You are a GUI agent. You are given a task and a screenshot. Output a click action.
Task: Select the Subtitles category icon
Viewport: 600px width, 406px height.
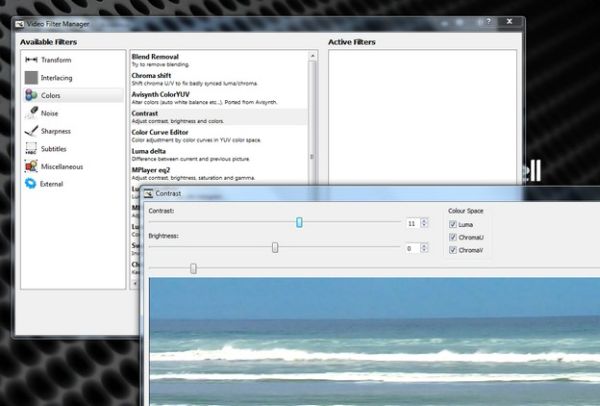(31, 148)
